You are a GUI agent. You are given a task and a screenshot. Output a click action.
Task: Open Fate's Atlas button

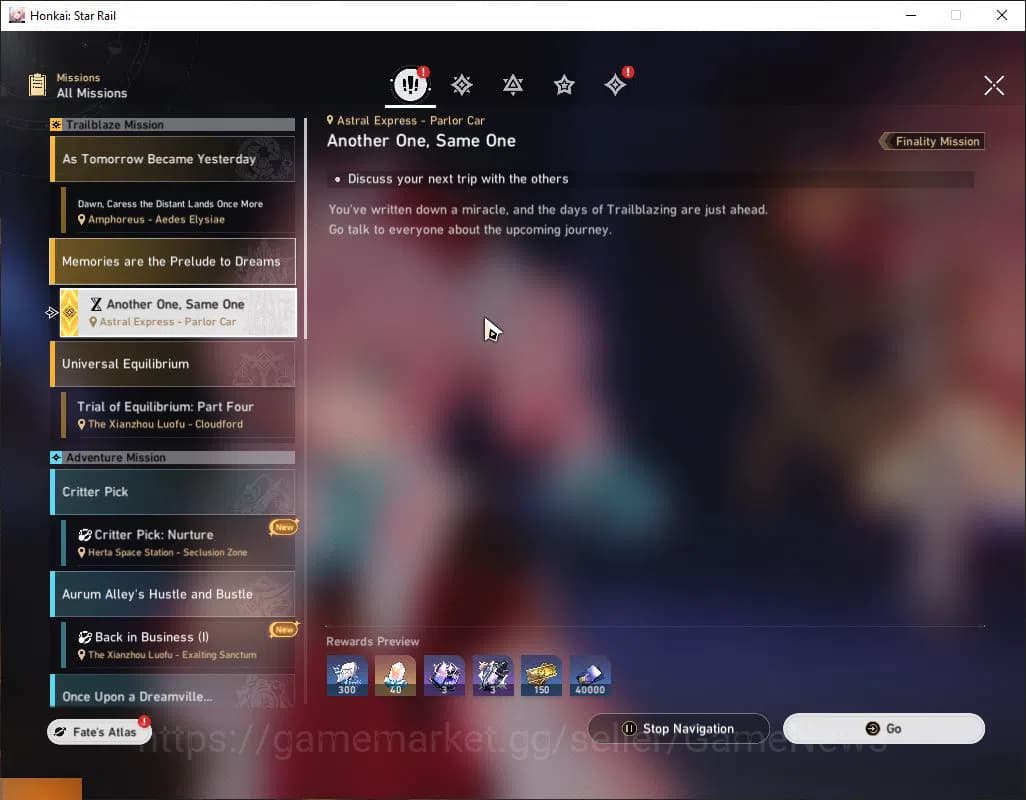point(99,732)
